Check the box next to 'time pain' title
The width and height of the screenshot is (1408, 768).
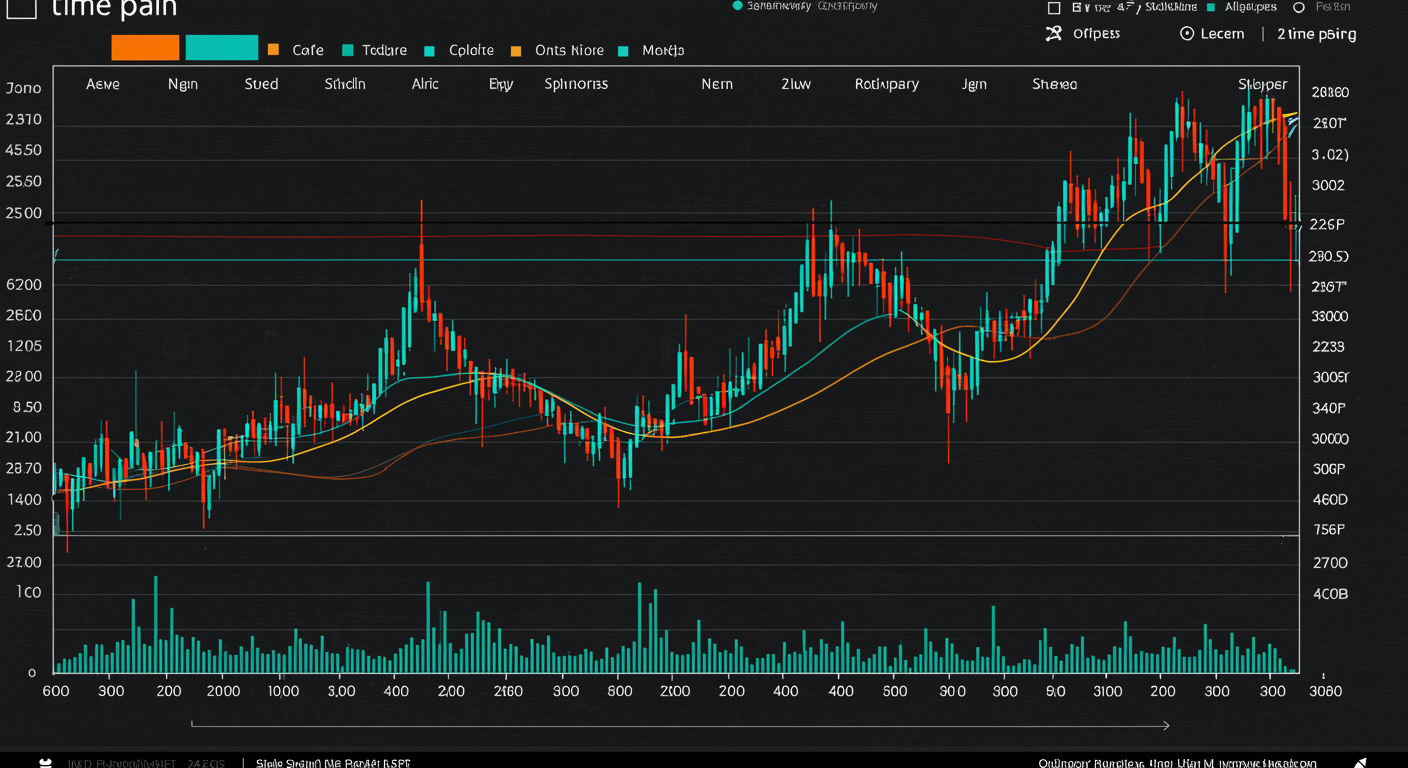click(20, 8)
